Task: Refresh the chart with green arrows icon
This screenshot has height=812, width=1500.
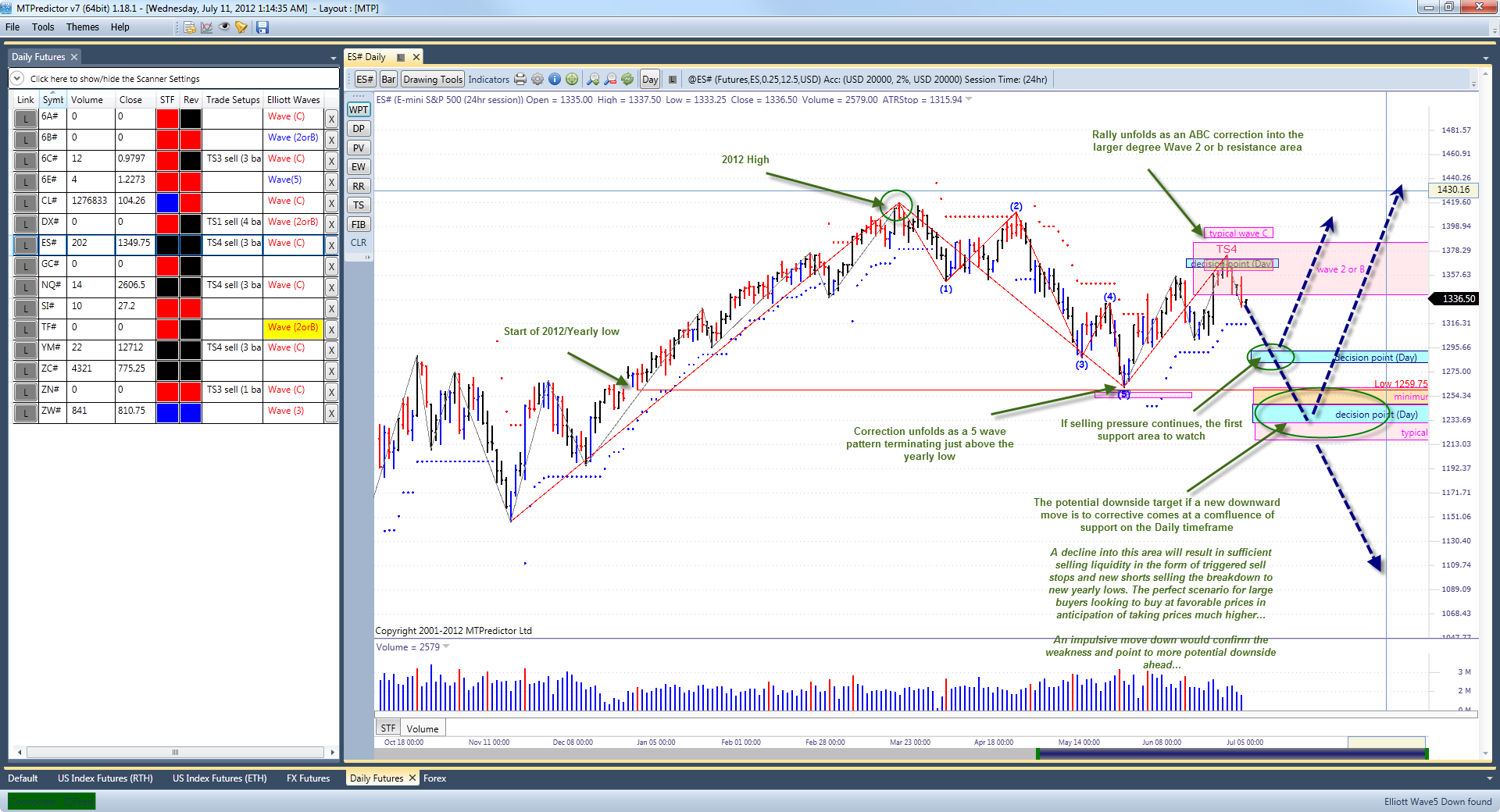Action: pos(627,79)
